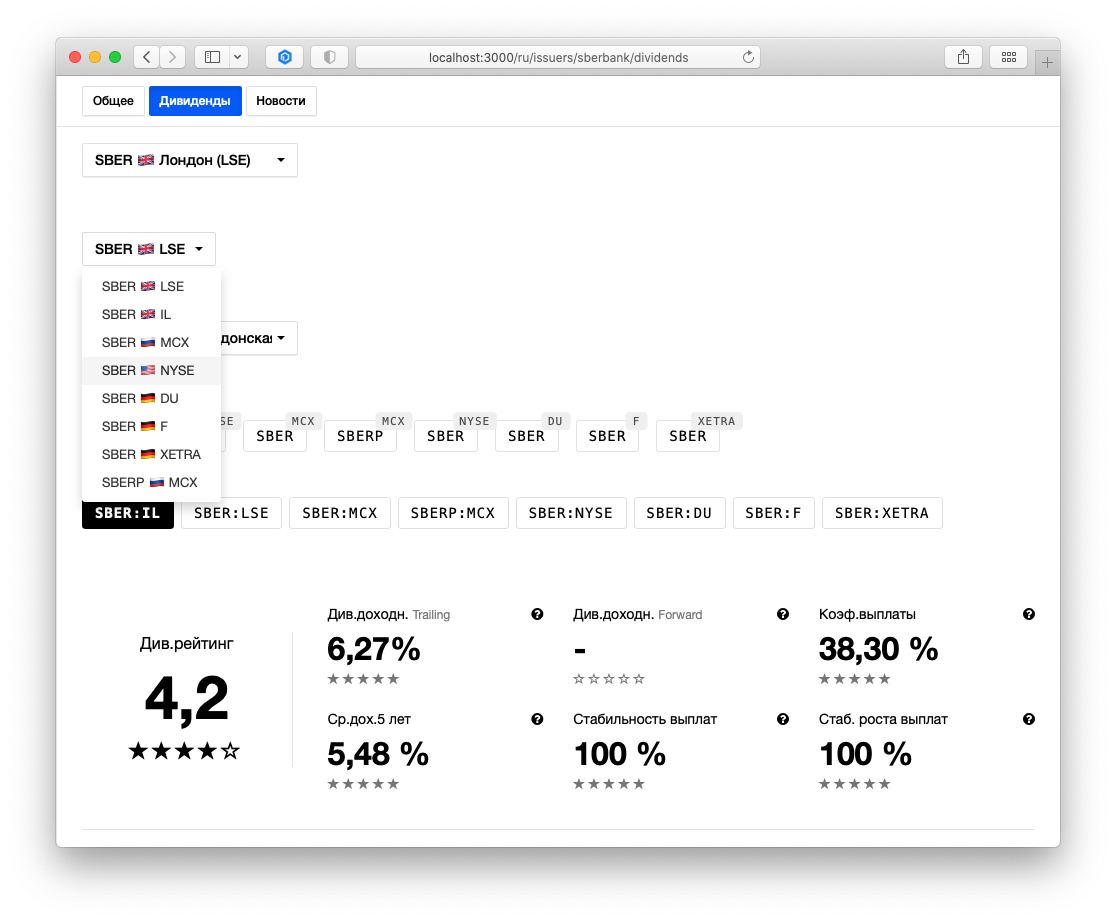Viewport: 1116px width, 921px height.
Task: Click 100 % under Стабильность выплат
Action: click(619, 754)
